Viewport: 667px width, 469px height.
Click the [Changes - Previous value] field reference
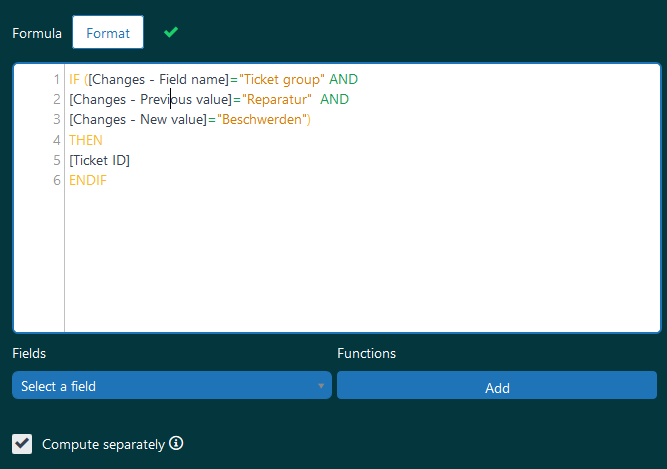[x=150, y=100]
